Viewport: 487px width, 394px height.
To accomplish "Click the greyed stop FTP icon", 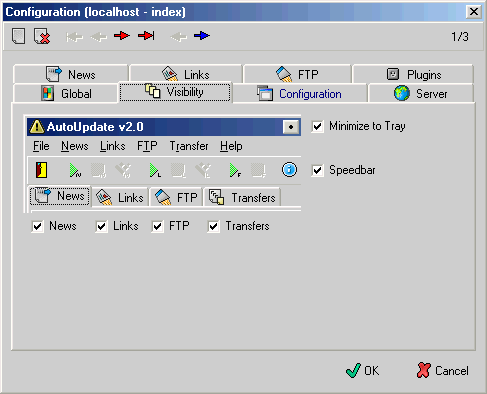I will pyautogui.click(x=258, y=170).
